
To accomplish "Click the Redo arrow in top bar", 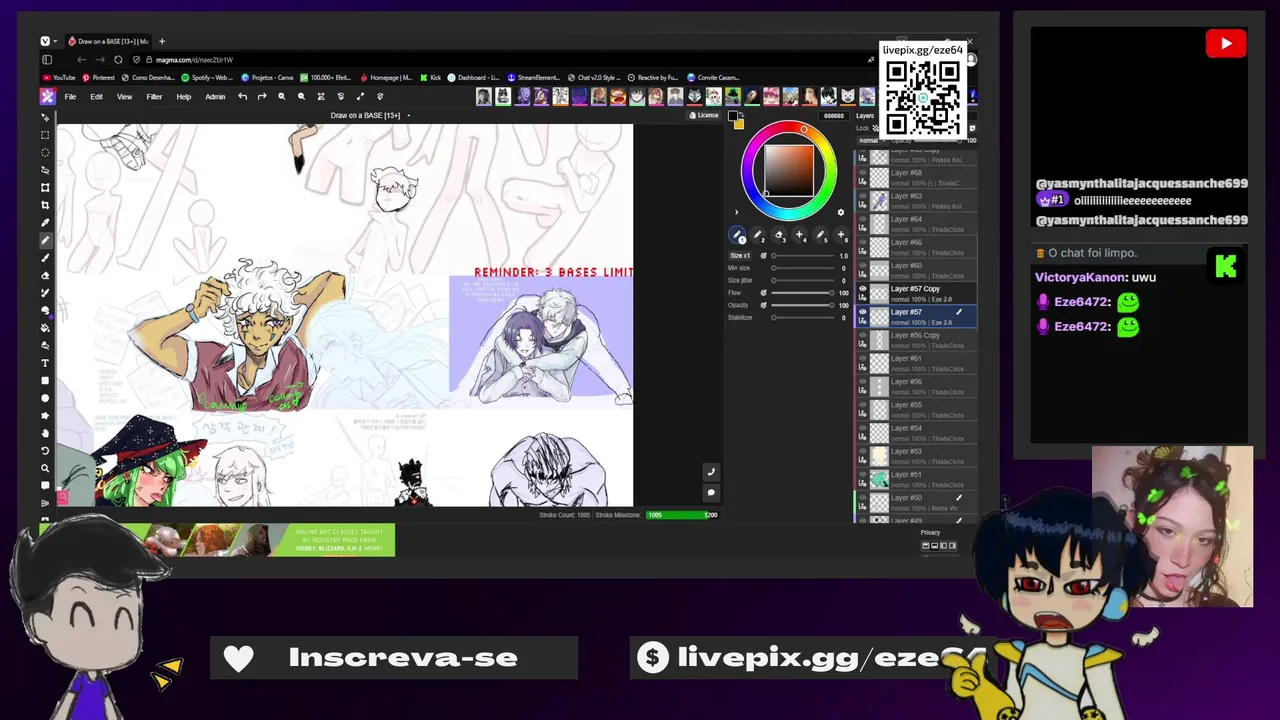I will 262,97.
